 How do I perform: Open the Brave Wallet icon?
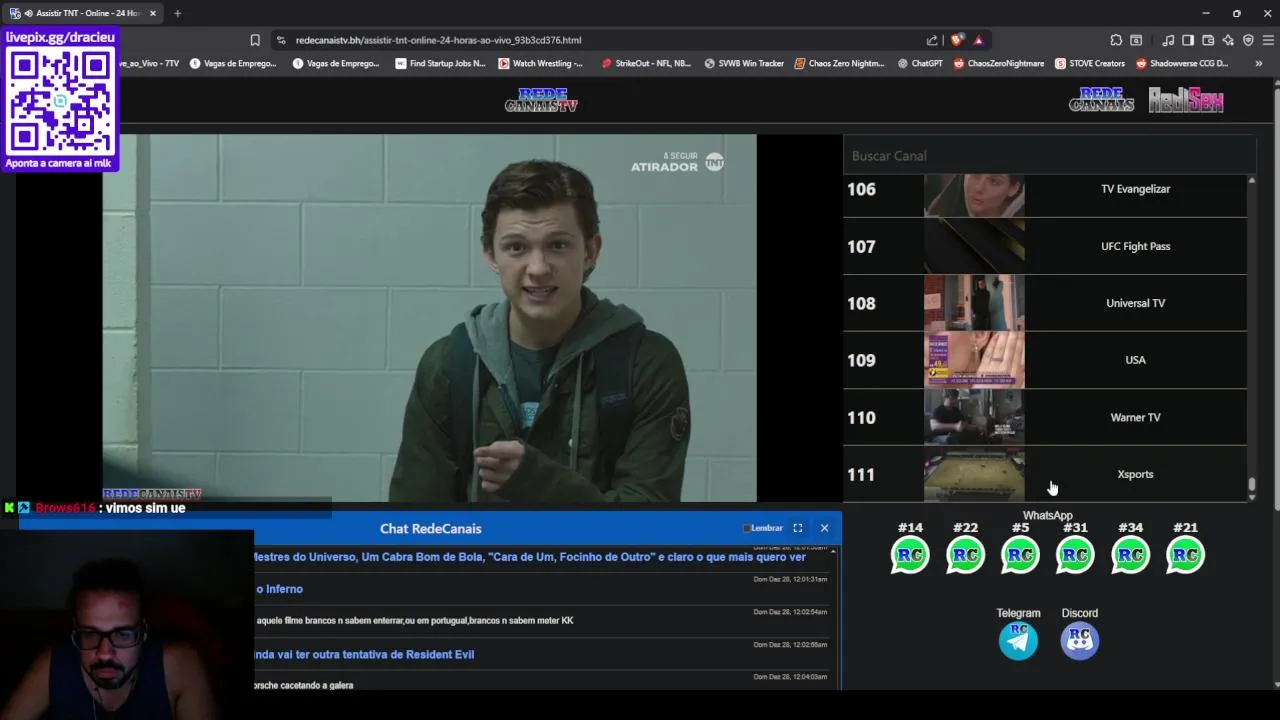1208,40
